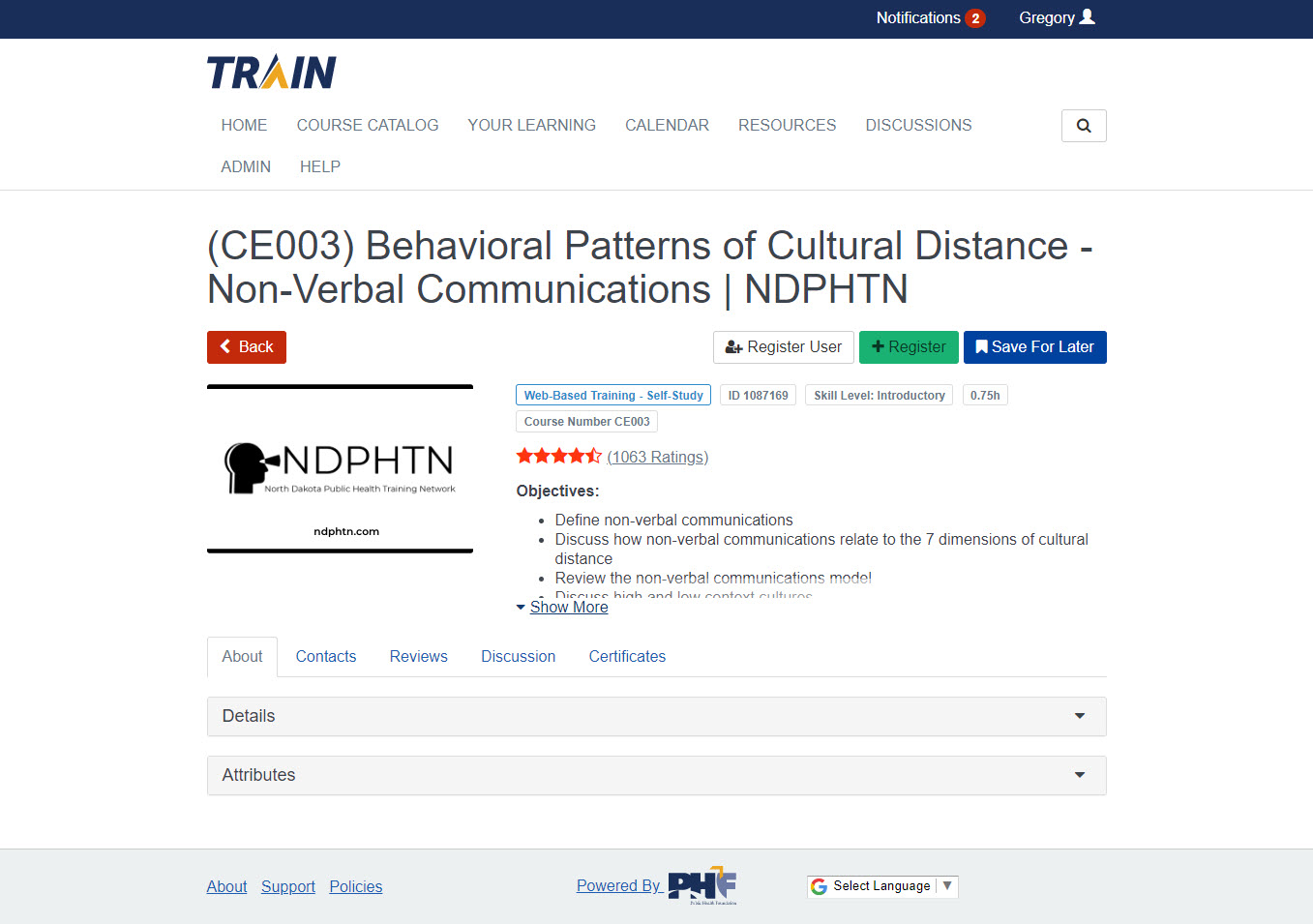
Task: Expand objectives with Show More
Action: point(569,607)
